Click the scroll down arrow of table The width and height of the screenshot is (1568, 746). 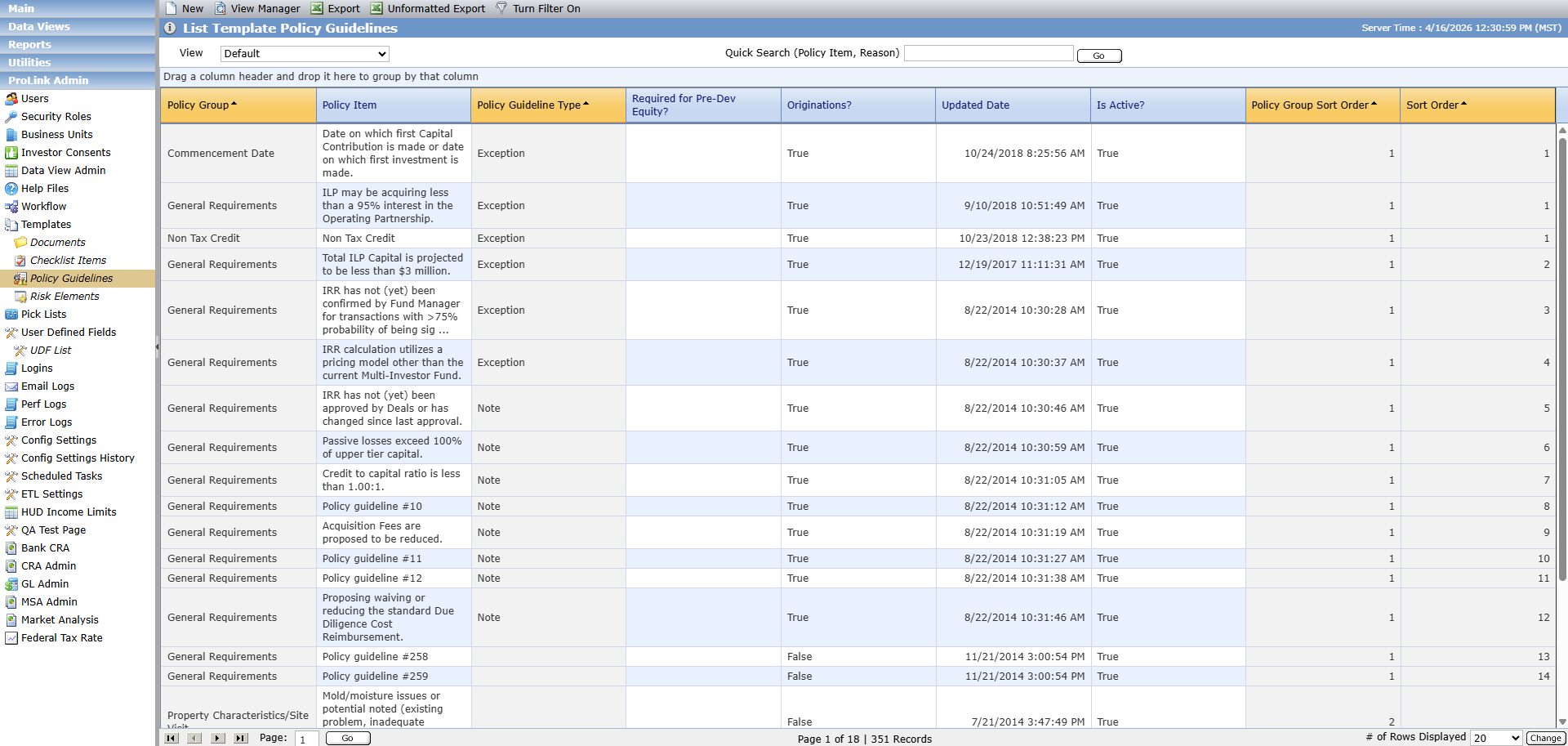[1562, 721]
